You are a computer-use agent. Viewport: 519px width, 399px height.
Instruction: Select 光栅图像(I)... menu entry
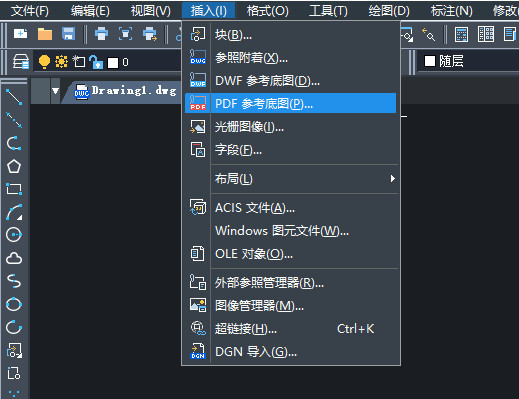tap(290, 127)
